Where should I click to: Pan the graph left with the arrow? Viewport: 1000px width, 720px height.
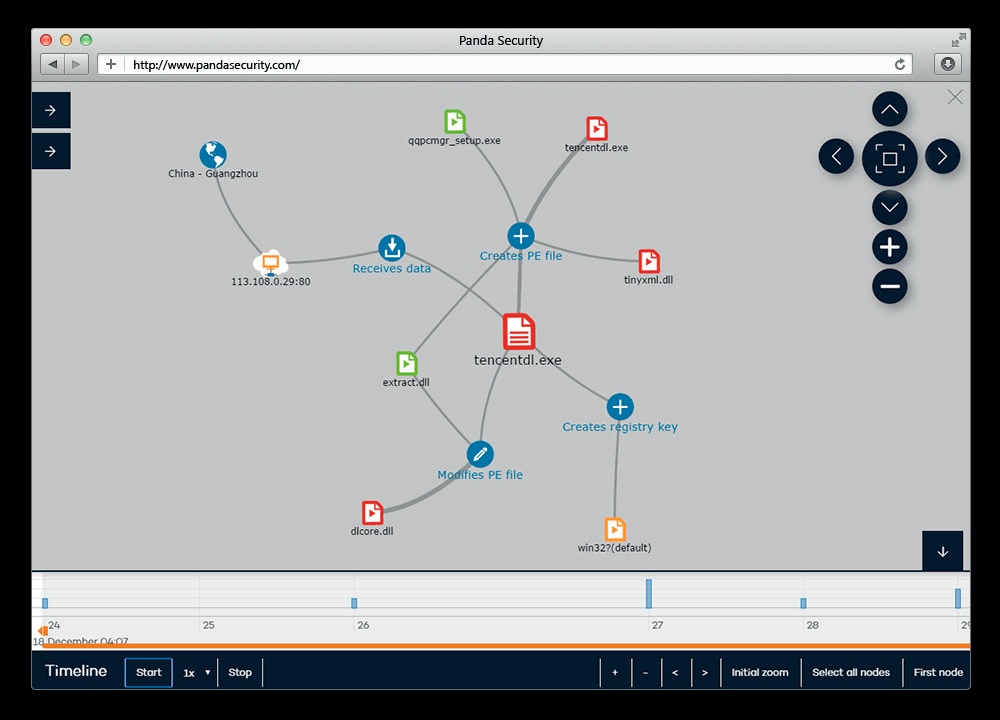pos(836,156)
